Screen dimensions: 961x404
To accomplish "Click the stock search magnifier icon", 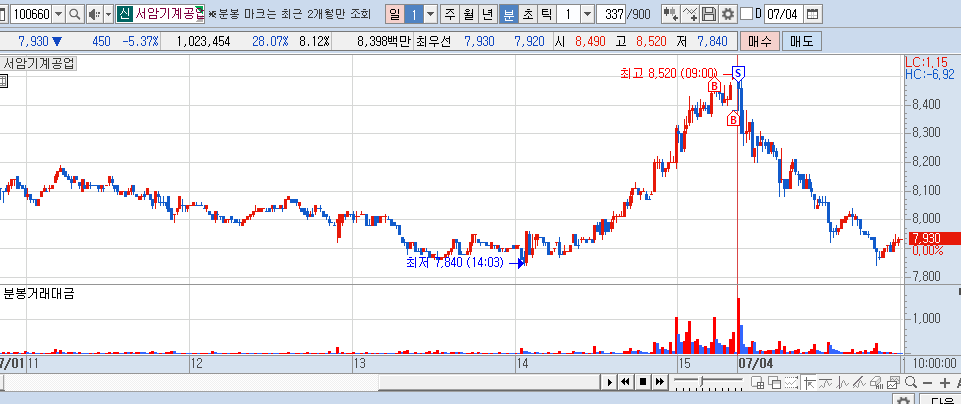I will coord(75,13).
